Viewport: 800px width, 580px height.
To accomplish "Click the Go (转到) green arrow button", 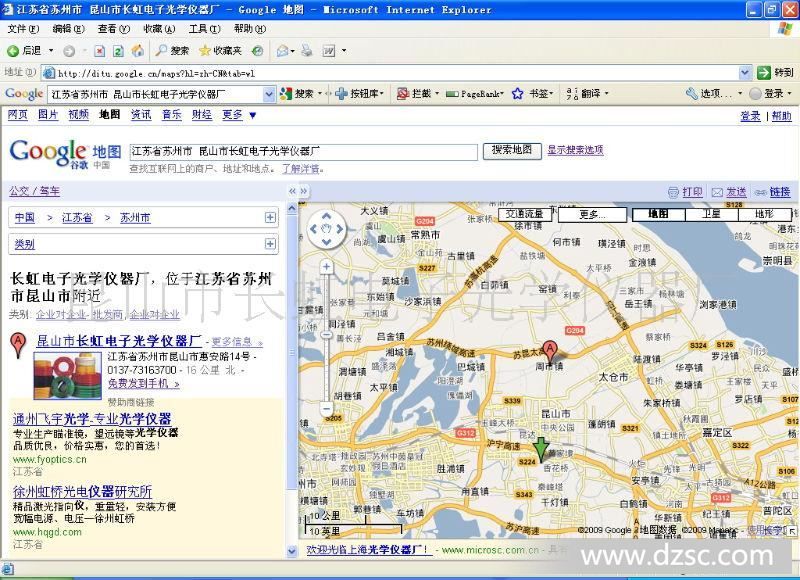I will tap(764, 73).
